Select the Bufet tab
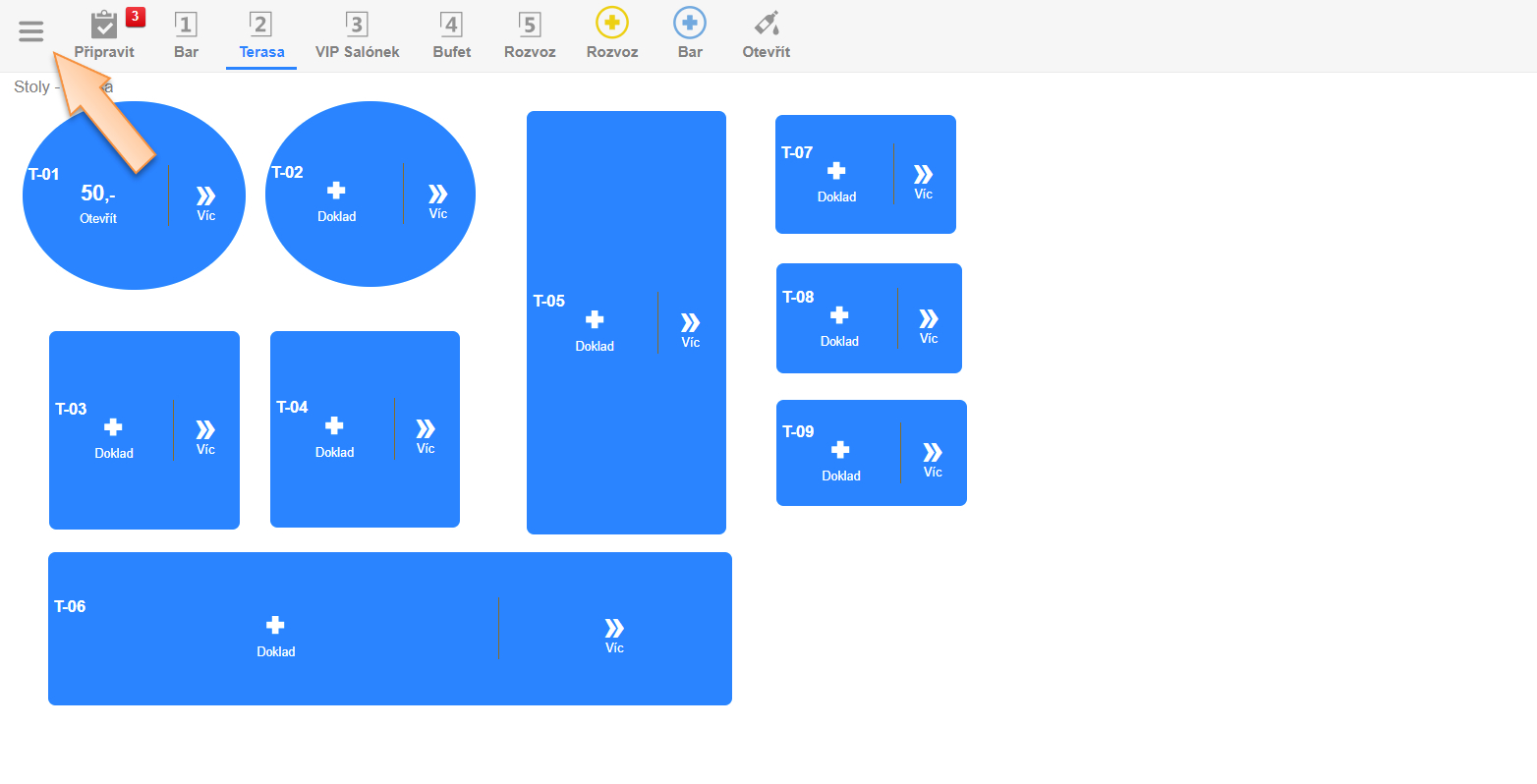Image resolution: width=1537 pixels, height=784 pixels. point(451,35)
